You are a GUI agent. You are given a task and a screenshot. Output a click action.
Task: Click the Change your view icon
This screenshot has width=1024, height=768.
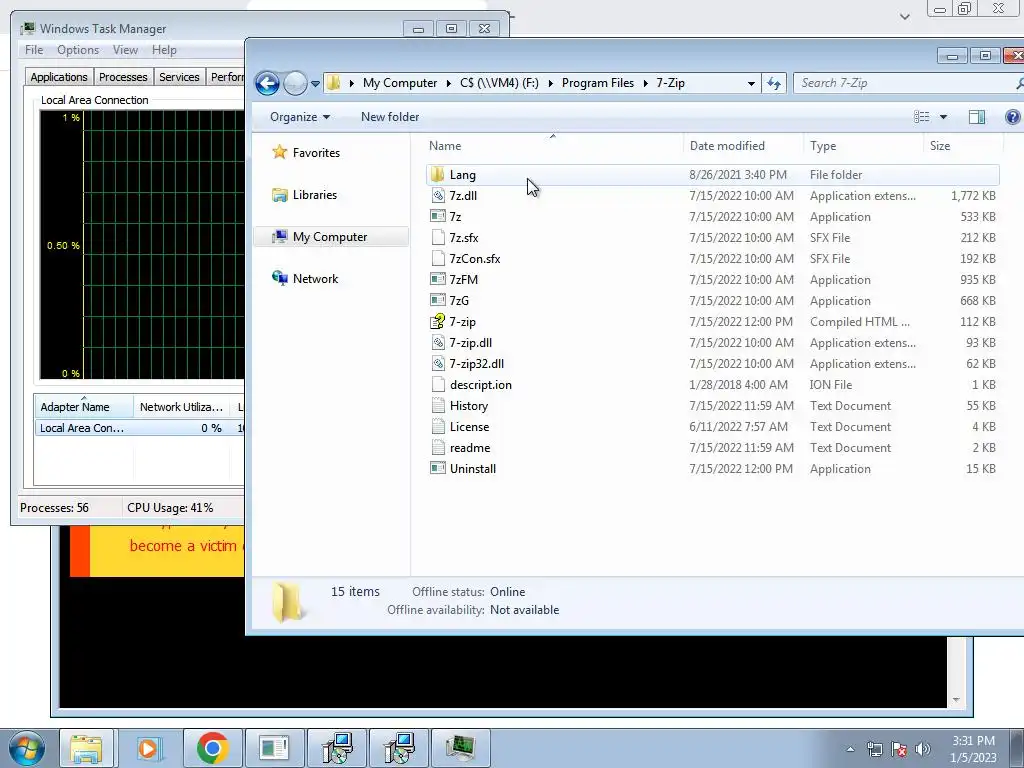[x=921, y=117]
